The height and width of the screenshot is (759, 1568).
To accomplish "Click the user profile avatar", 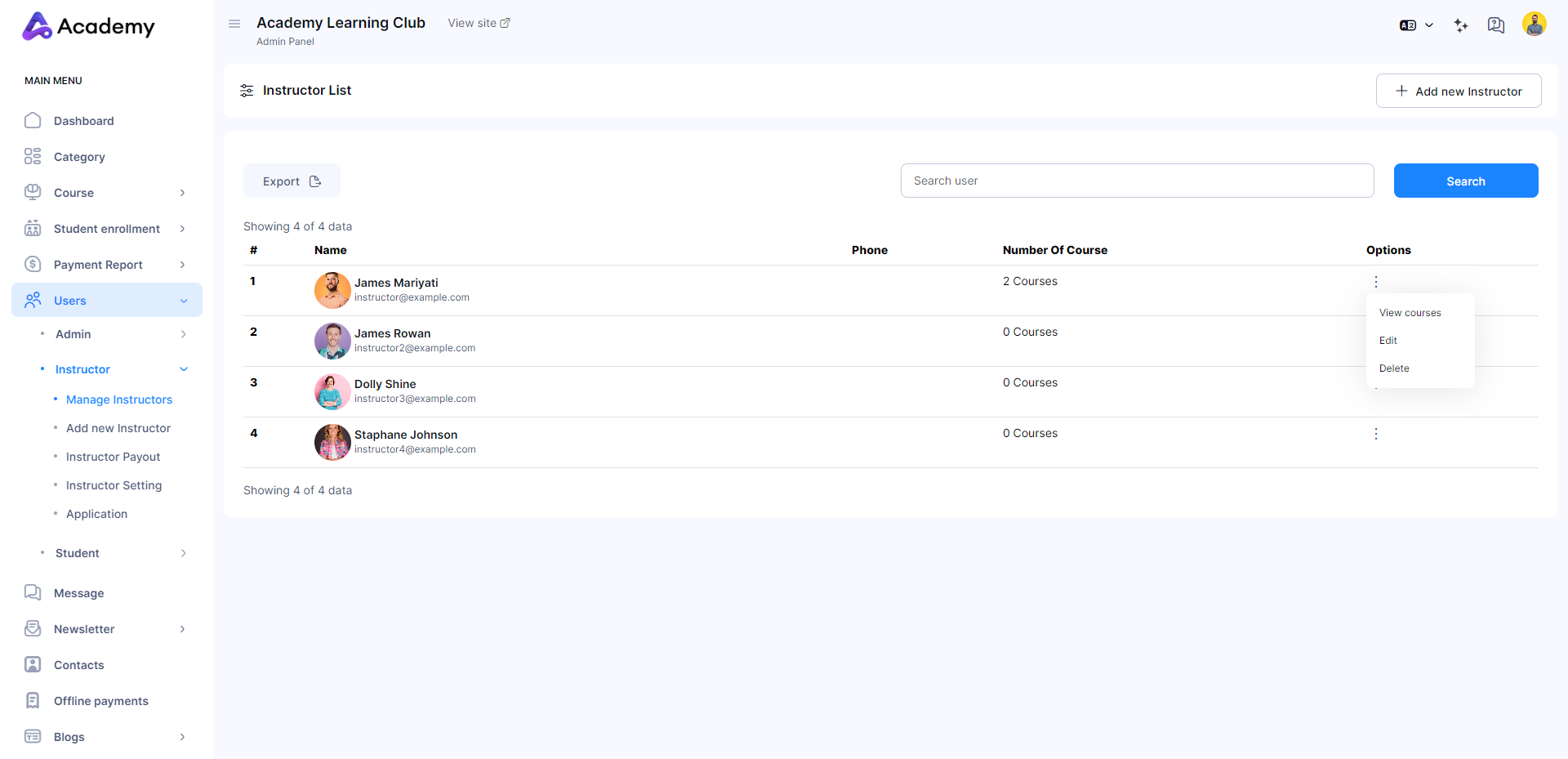I will (x=1534, y=25).
